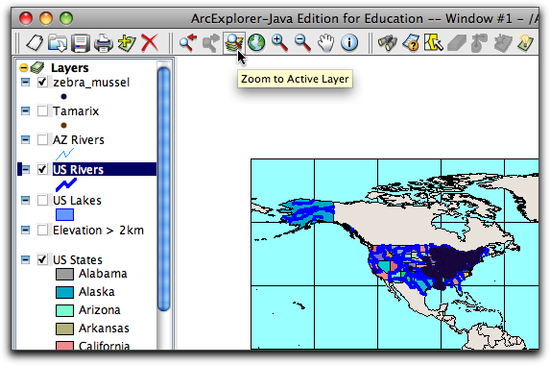Viewport: 550px width, 365px height.
Task: Select the Zoom In magnifier tool
Action: (x=280, y=43)
